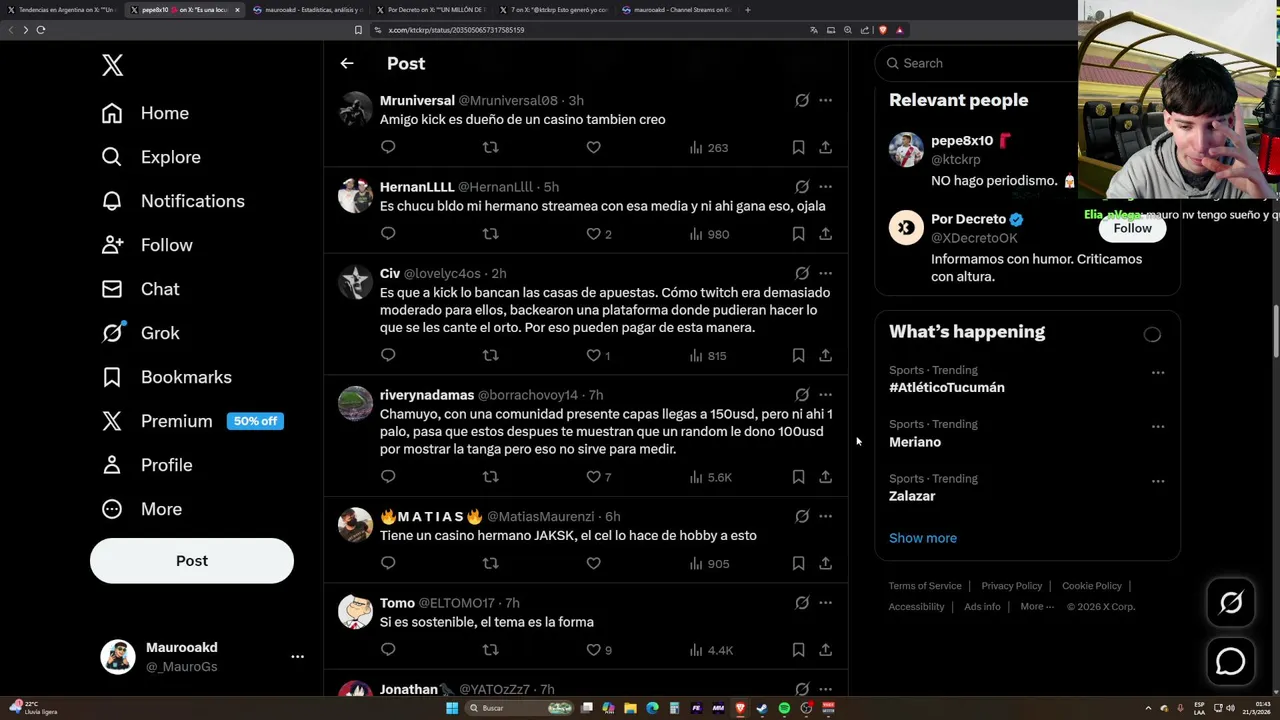The width and height of the screenshot is (1280, 720).
Task: Like HernanLLLL's comment with 2 likes
Action: [x=598, y=234]
